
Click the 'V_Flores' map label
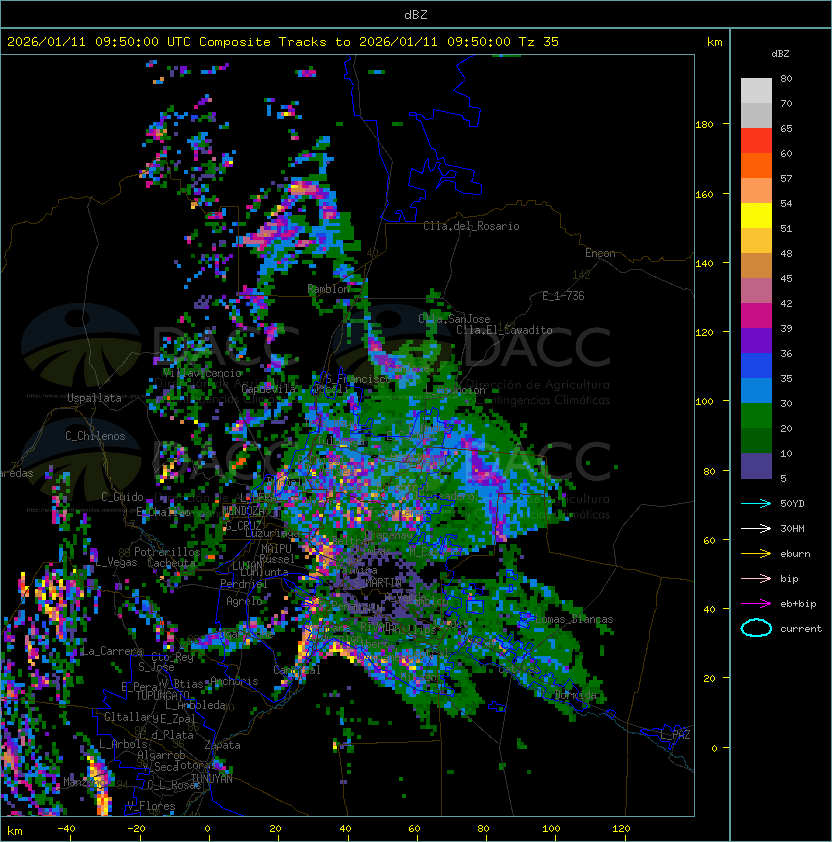click(151, 806)
